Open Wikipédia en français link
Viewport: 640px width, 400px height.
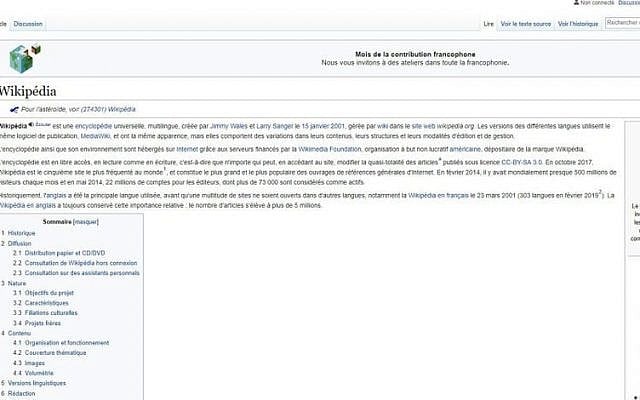tap(438, 196)
